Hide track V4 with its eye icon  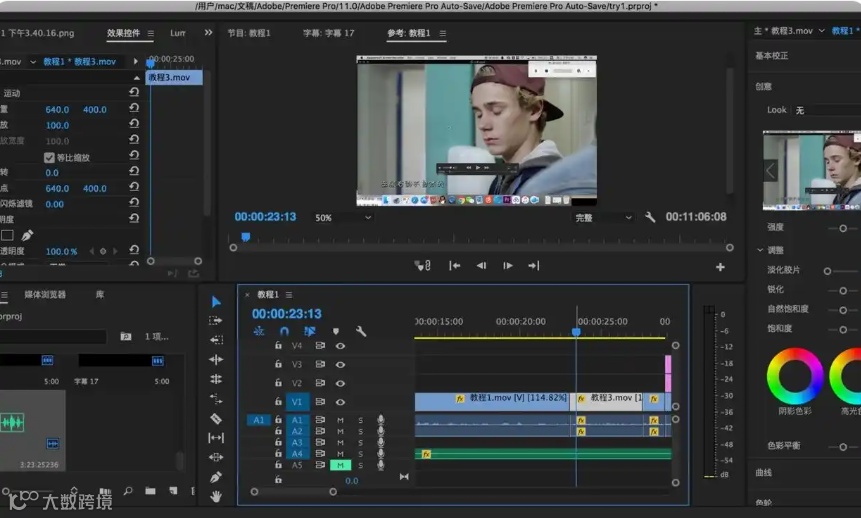(340, 346)
